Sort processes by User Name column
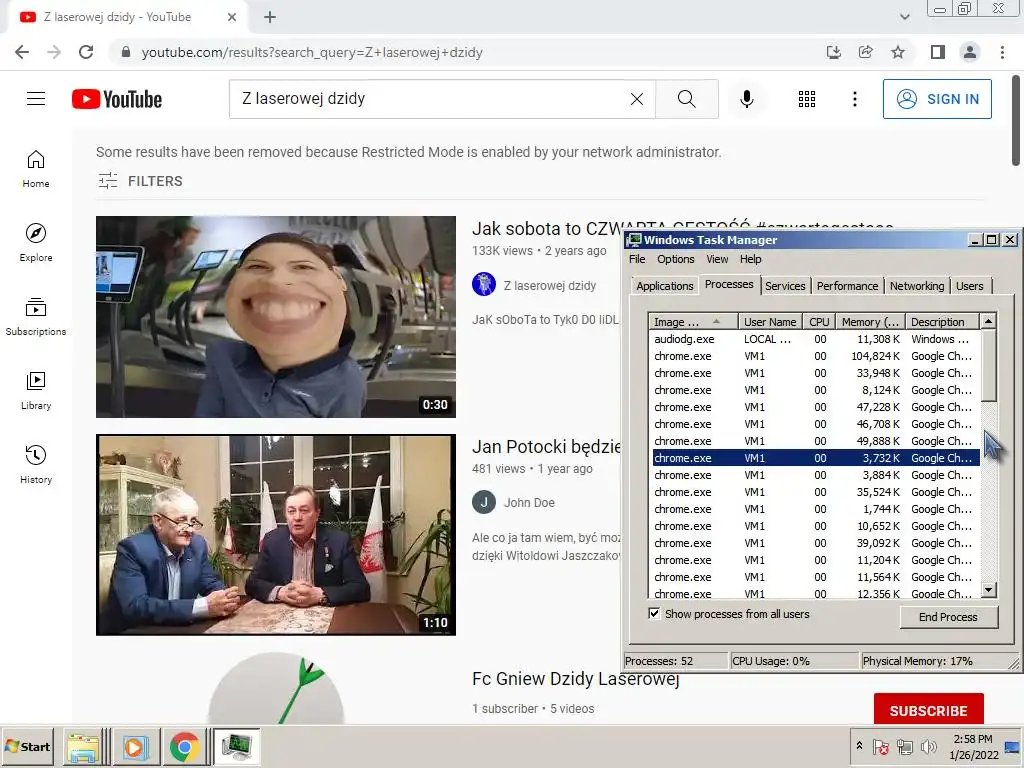Screen dimensions: 1024x768 770,322
